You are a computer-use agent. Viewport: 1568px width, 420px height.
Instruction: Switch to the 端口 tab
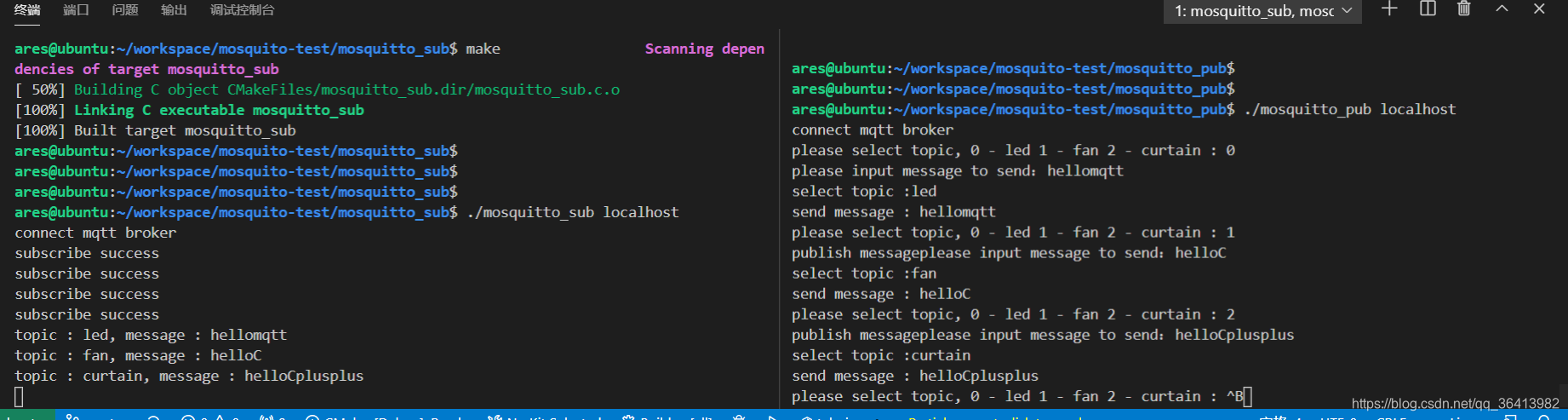tap(76, 10)
